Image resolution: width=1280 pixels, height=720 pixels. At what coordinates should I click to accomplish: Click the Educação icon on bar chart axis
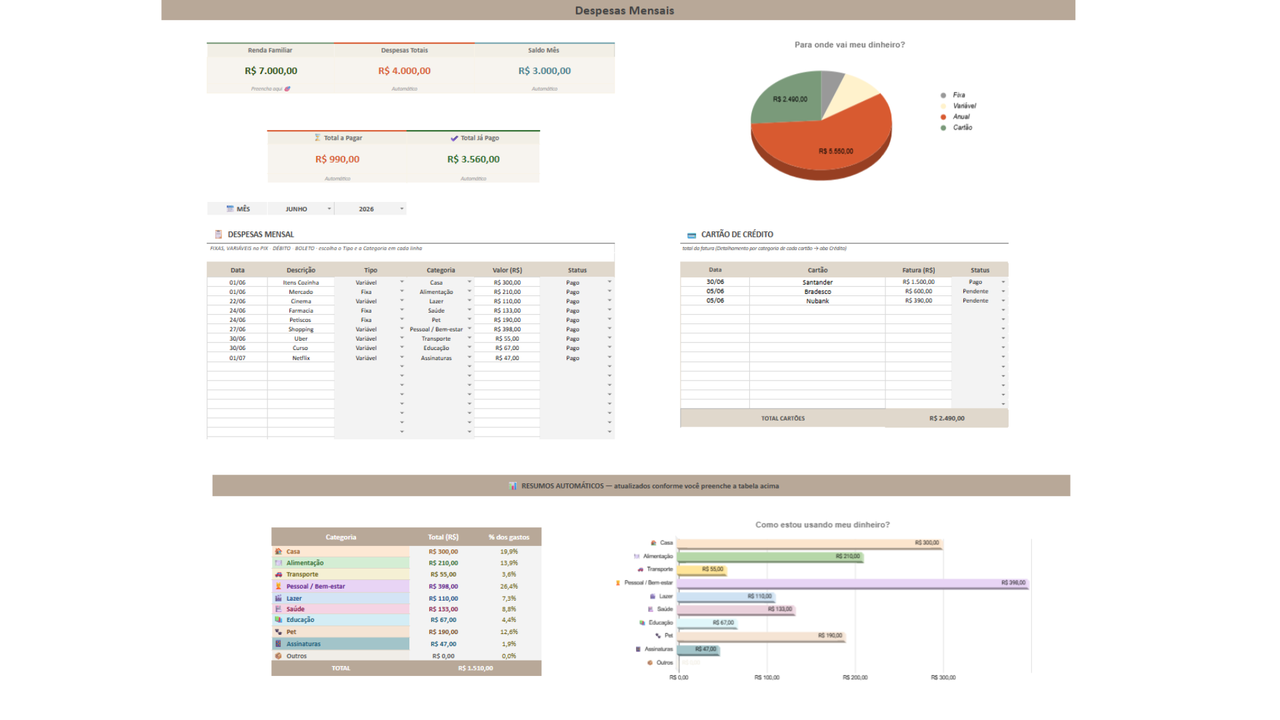642,622
